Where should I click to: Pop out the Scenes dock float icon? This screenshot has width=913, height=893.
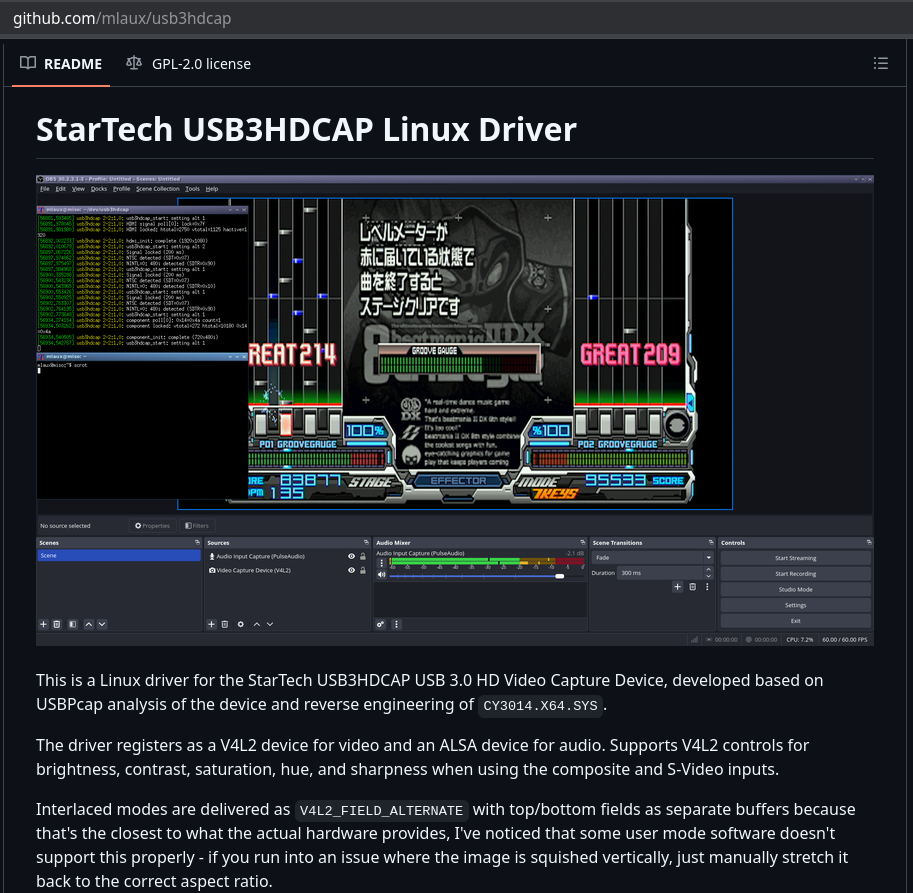[x=197, y=542]
